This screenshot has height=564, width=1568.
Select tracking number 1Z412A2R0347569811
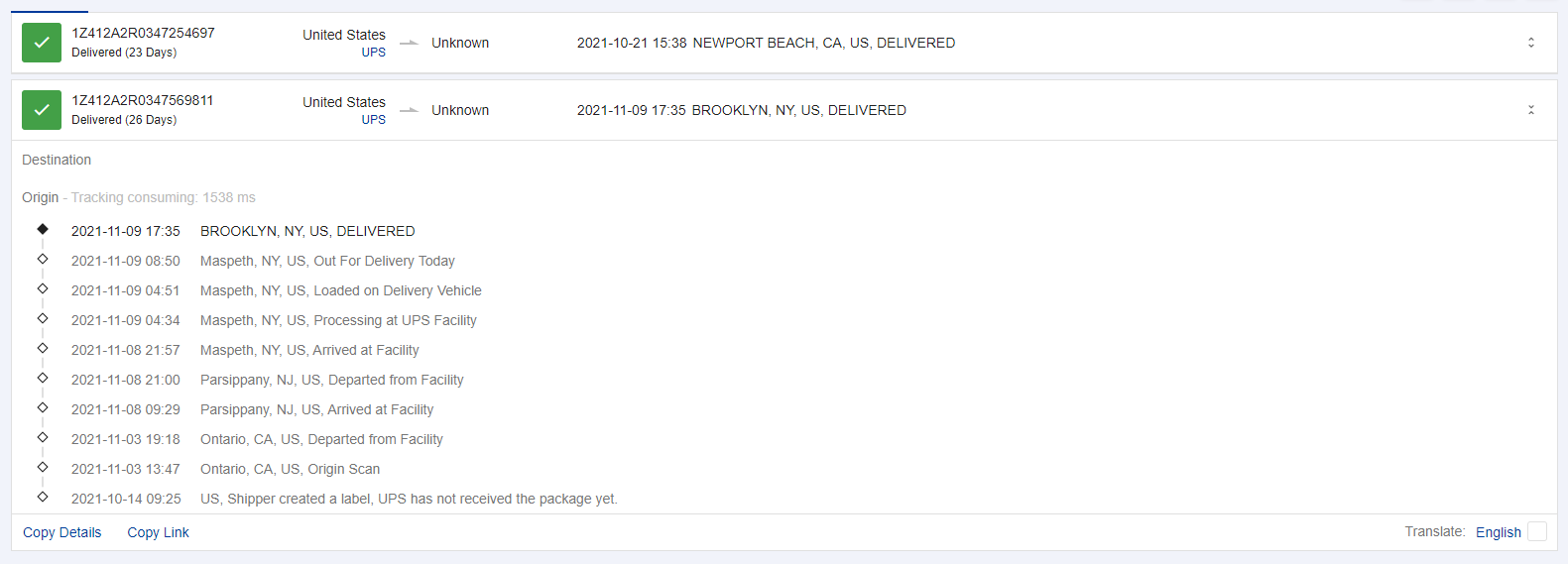(x=143, y=100)
